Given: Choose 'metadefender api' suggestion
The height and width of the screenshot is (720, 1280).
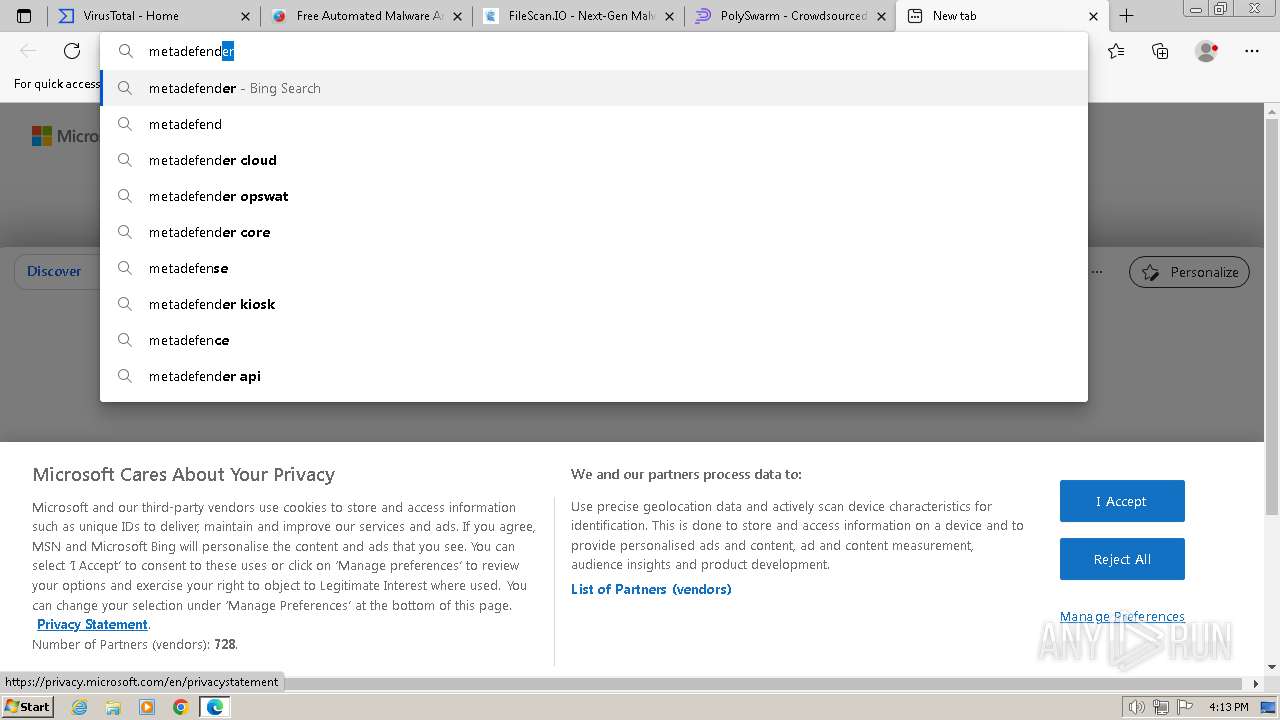Looking at the screenshot, I should coord(594,376).
